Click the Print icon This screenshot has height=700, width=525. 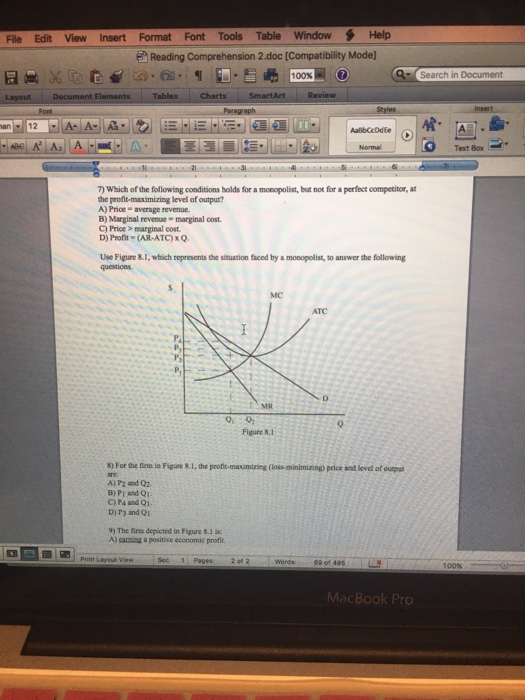tap(31, 77)
